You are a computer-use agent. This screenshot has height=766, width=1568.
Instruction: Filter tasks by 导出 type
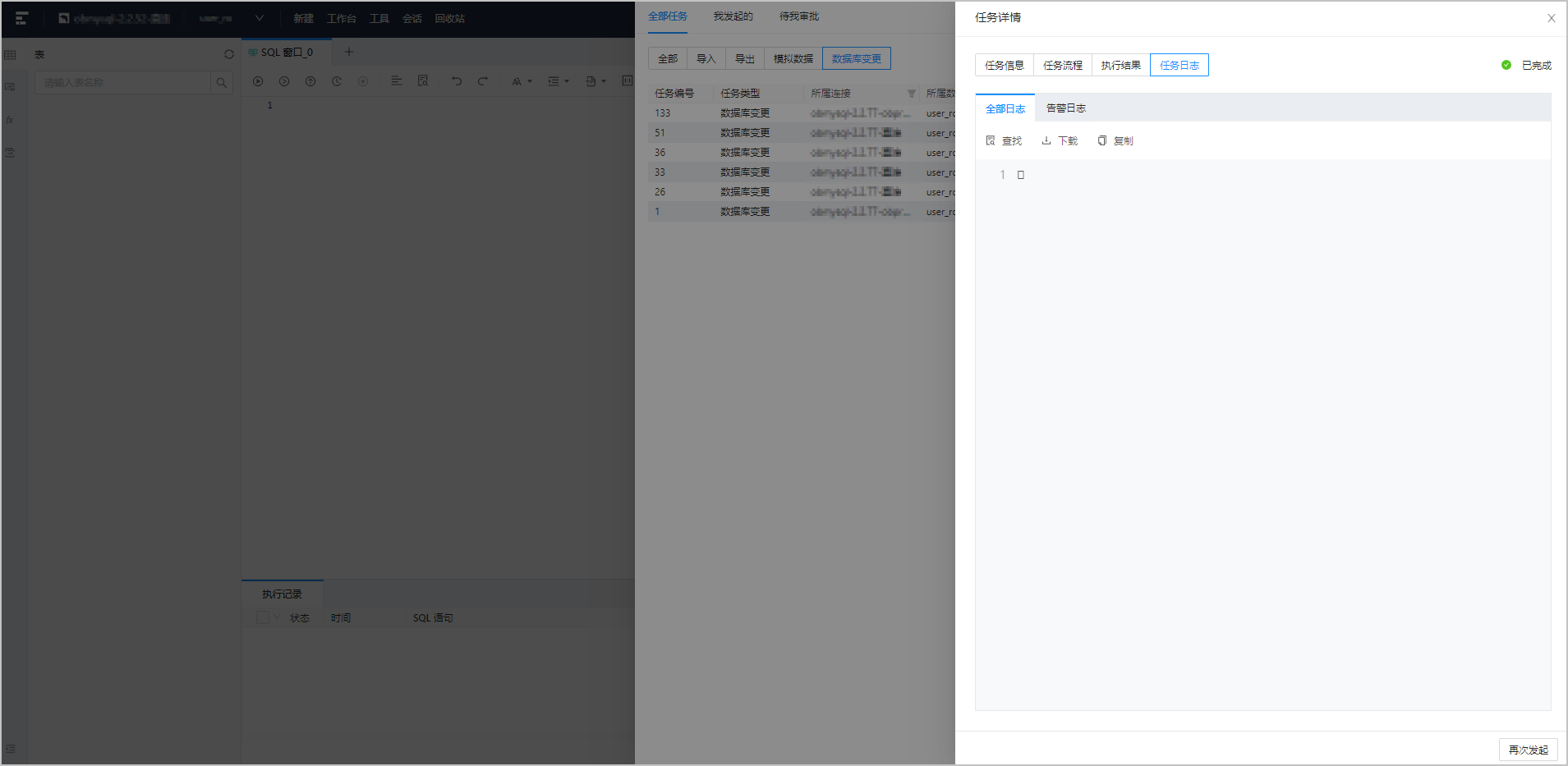pyautogui.click(x=744, y=58)
